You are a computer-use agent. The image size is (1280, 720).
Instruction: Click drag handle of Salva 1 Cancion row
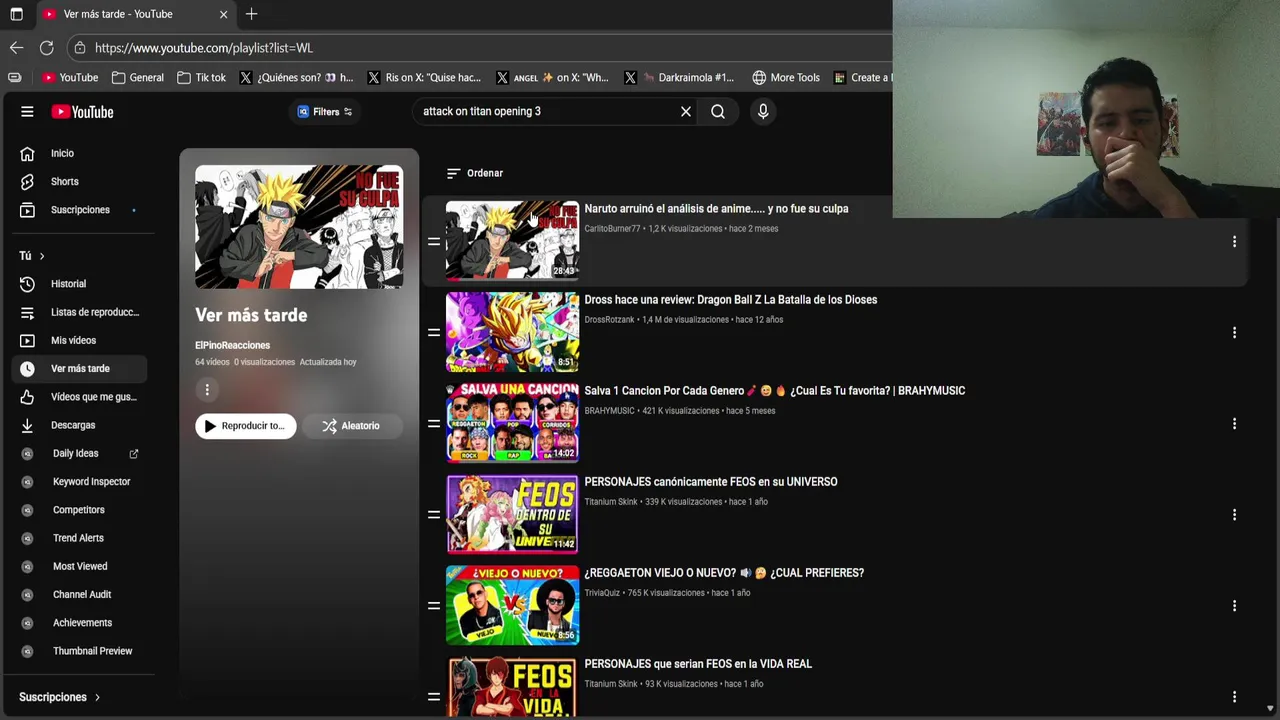tap(434, 423)
